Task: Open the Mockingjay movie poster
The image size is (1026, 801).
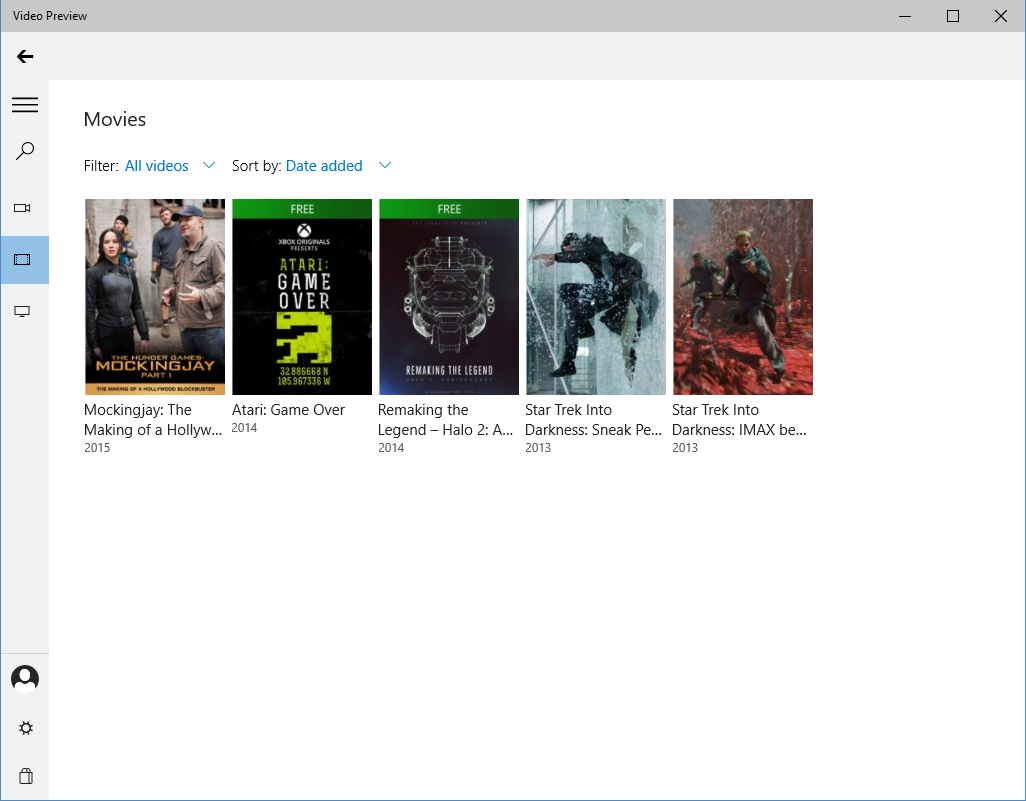Action: pyautogui.click(x=155, y=297)
